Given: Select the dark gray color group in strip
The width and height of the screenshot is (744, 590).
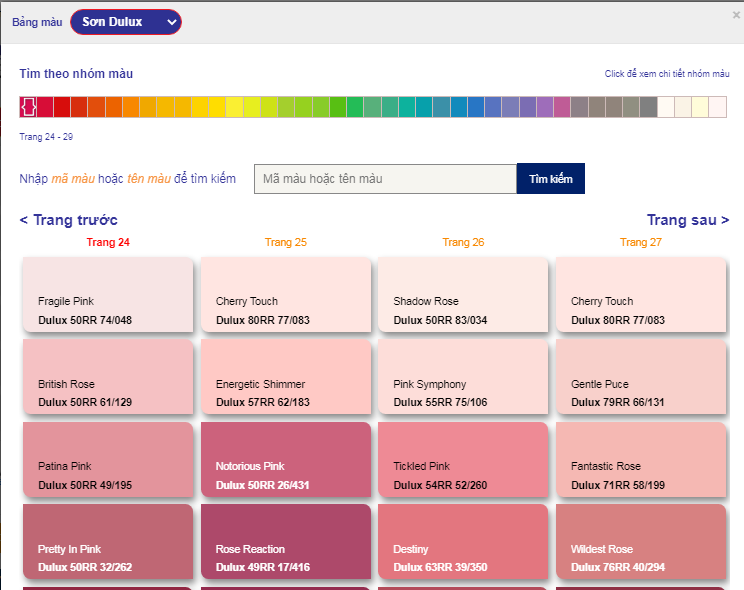Looking at the screenshot, I should coord(648,107).
